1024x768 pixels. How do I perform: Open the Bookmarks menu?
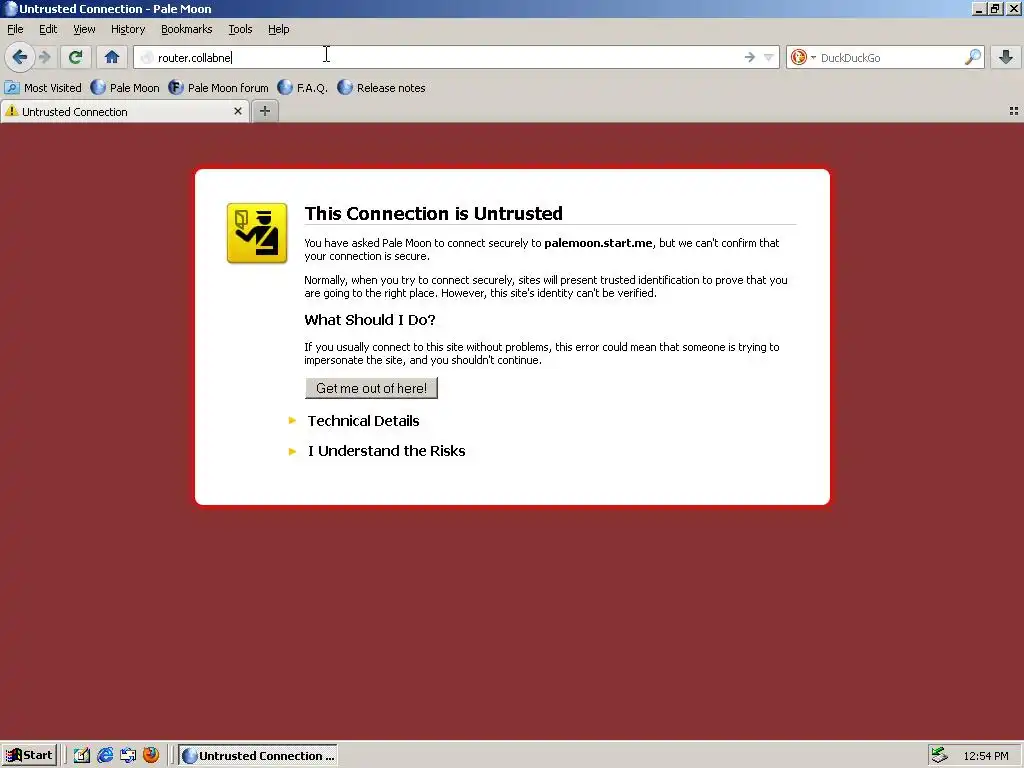pyautogui.click(x=187, y=29)
